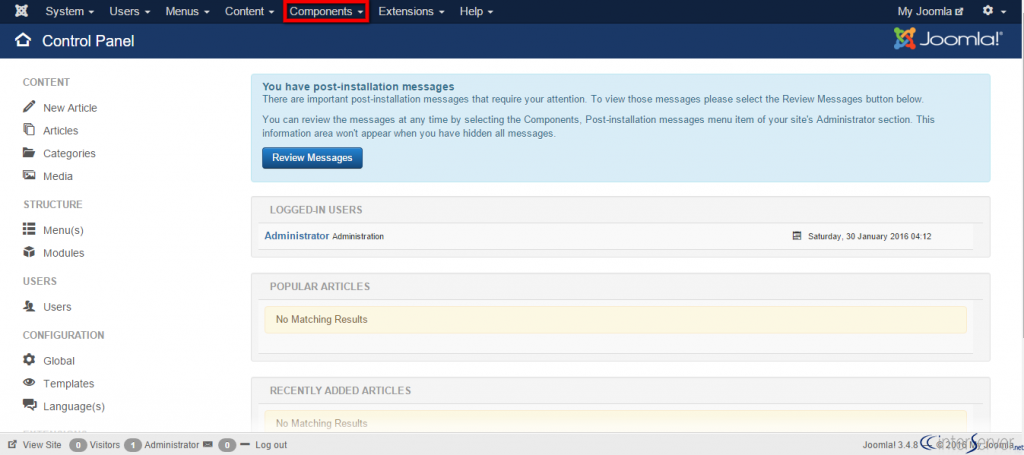Go to New Article in sidebar

pyautogui.click(x=70, y=108)
